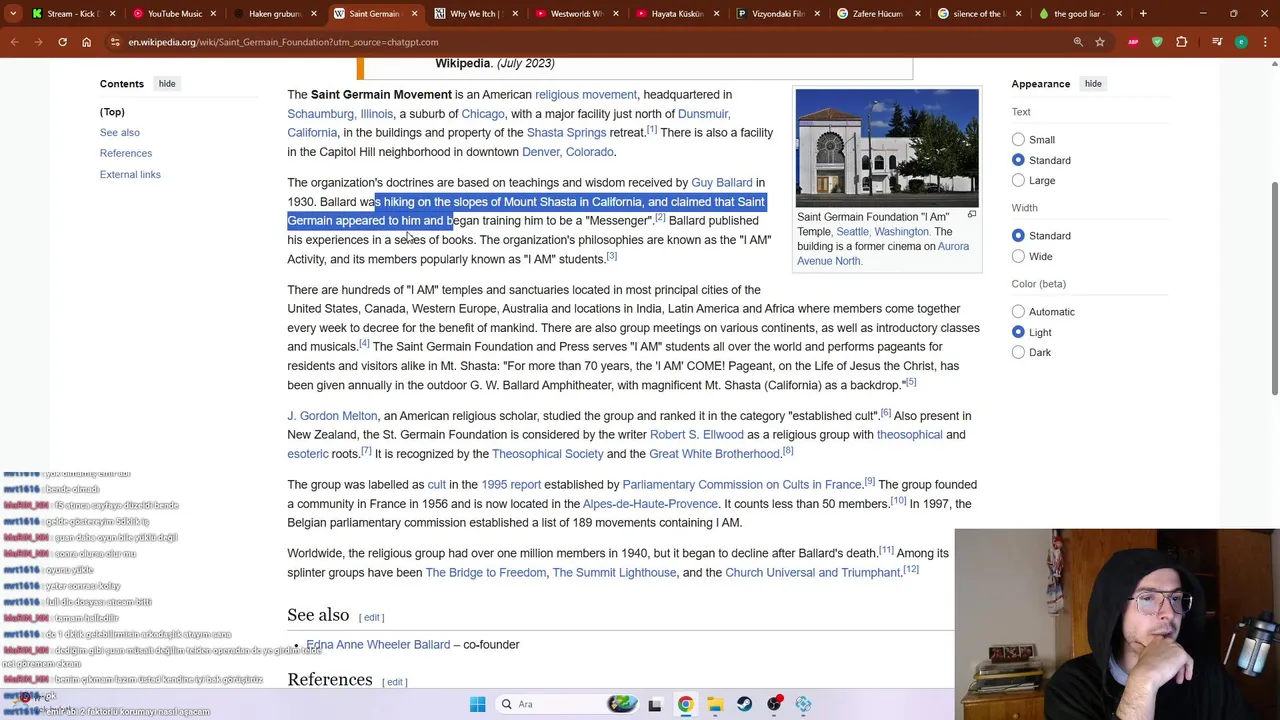Select Large text size
This screenshot has height=720, width=1280.
(x=1018, y=180)
